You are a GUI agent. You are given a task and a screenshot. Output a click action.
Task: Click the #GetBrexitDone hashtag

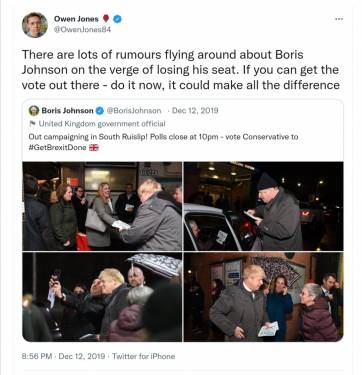coord(57,147)
